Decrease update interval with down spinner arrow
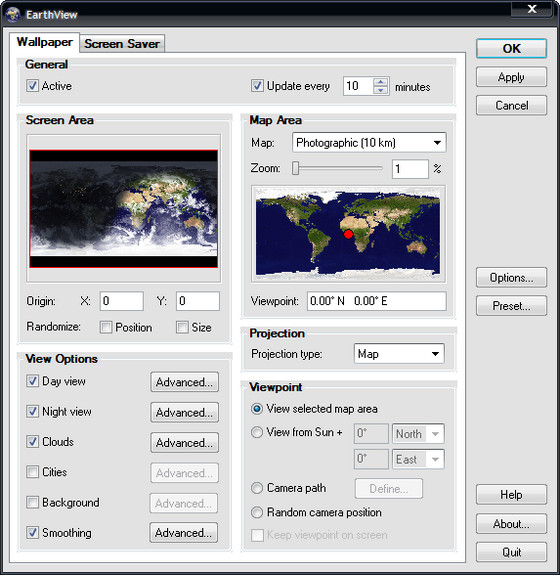The image size is (560, 575). point(381,90)
